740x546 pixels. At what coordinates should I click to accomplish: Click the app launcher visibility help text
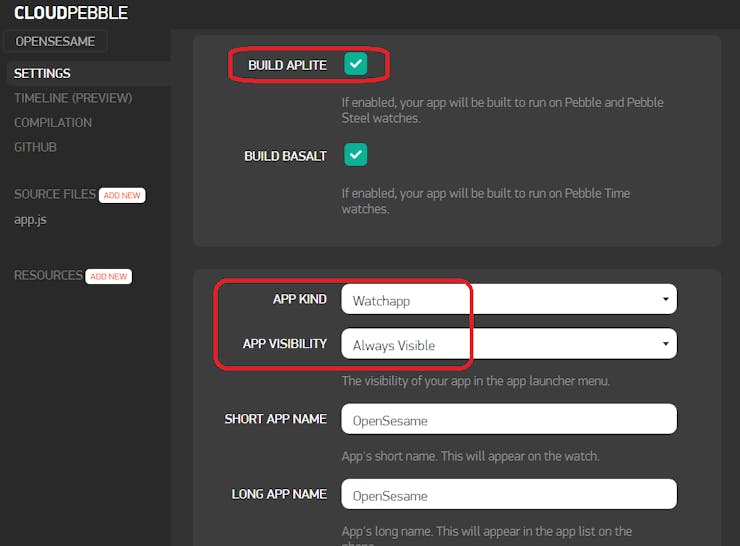coord(476,381)
